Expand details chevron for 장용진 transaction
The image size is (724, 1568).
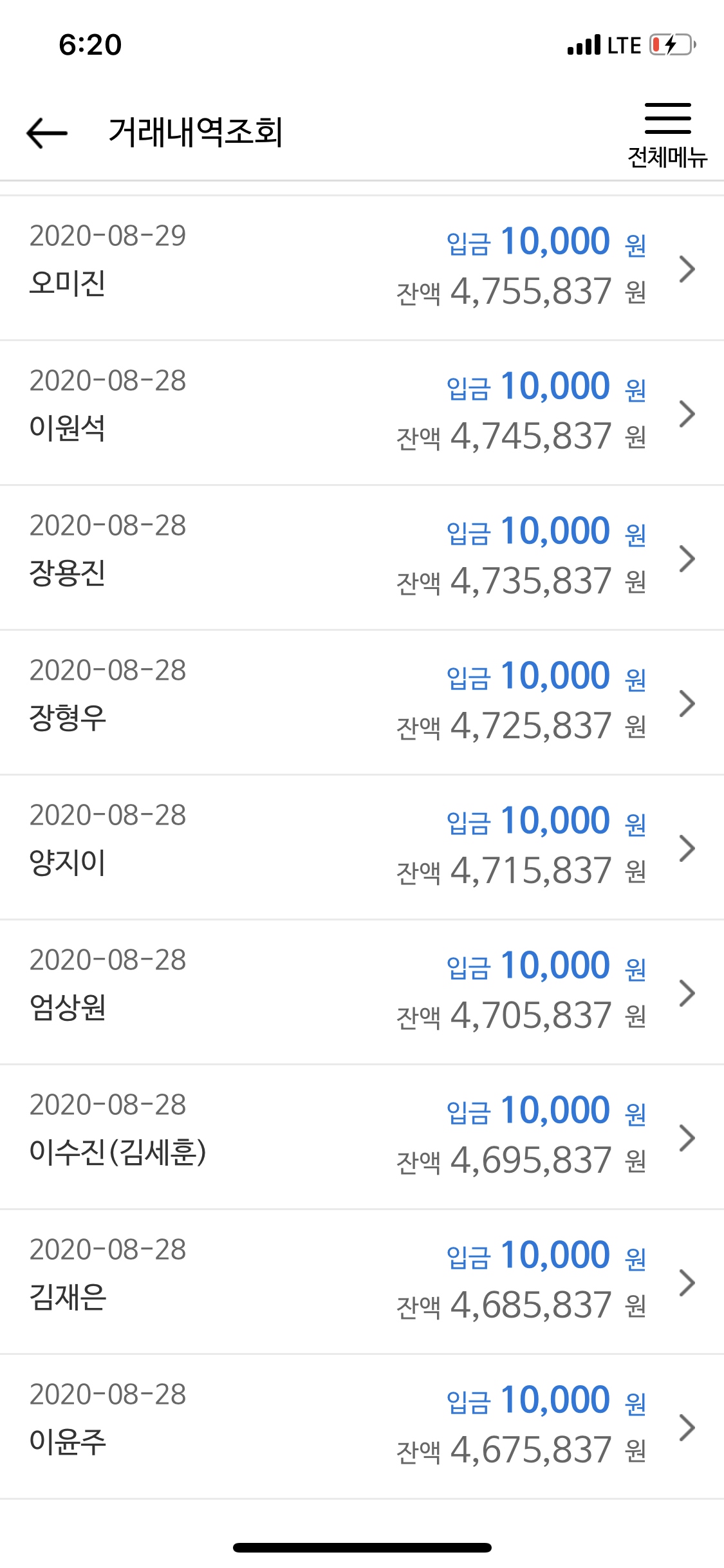point(687,558)
